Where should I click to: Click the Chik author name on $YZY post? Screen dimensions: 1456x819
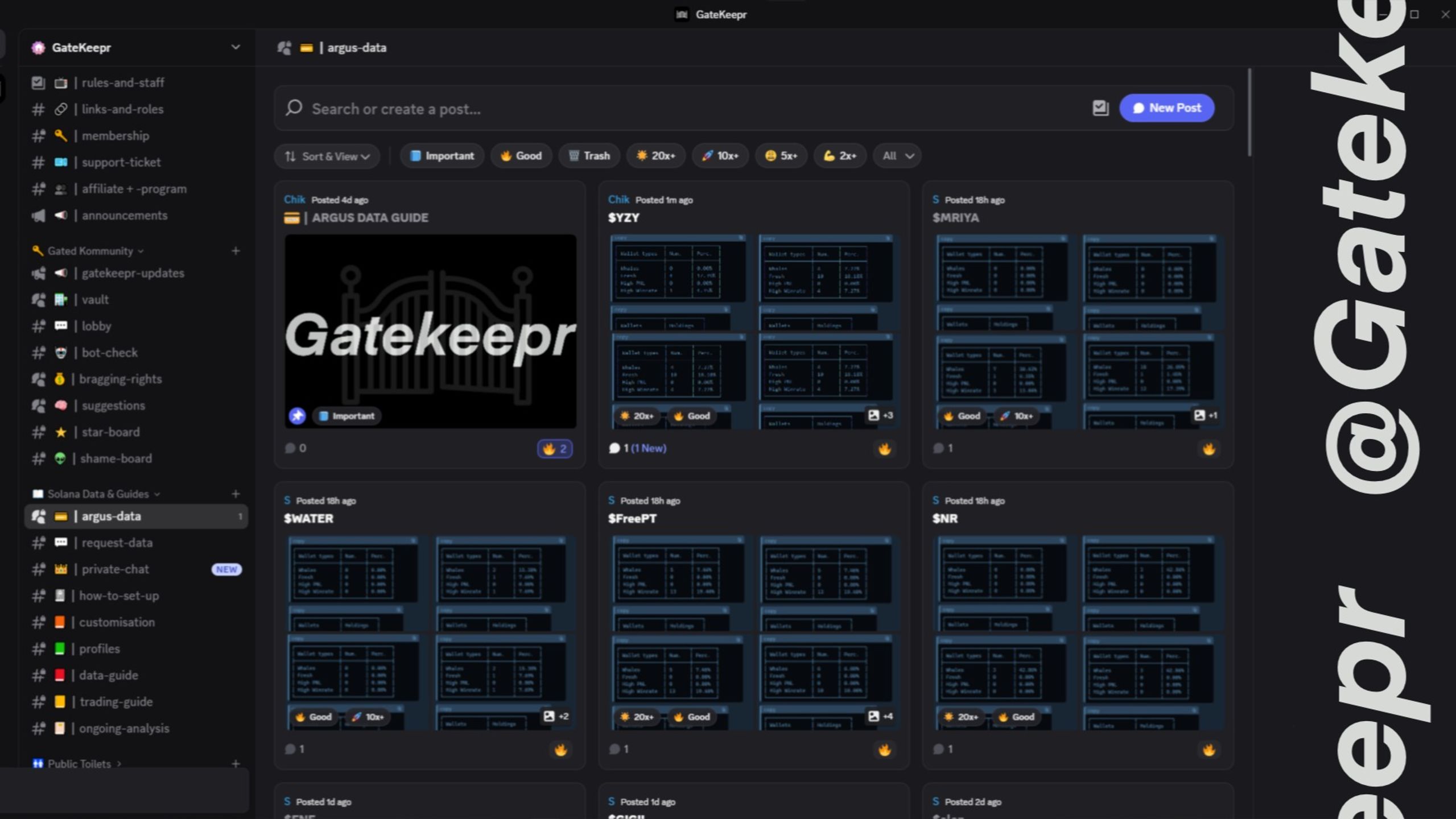(x=618, y=200)
